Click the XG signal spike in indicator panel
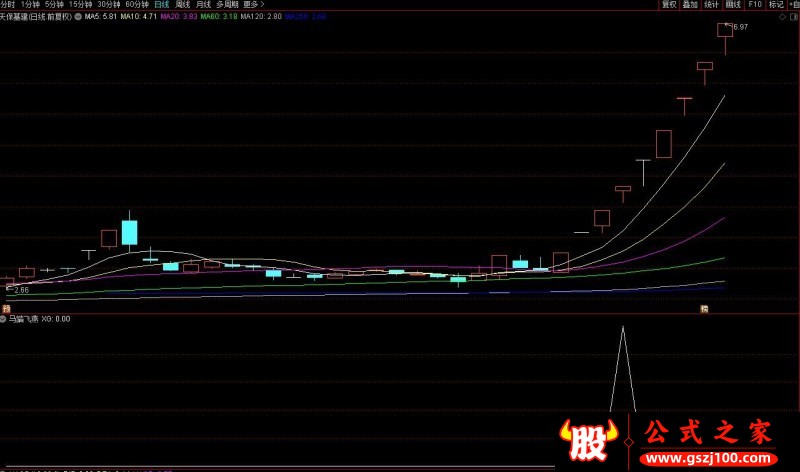Image resolution: width=800 pixels, height=472 pixels. click(623, 368)
